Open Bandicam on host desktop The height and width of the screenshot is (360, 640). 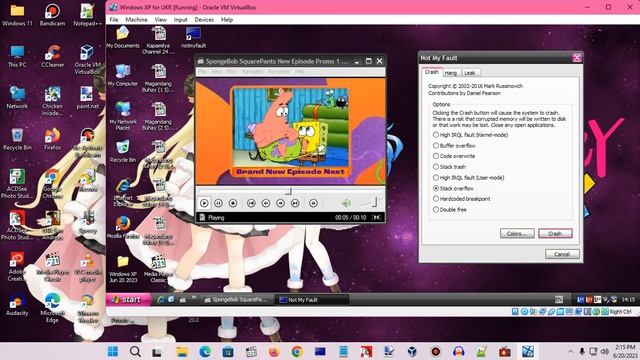click(x=52, y=15)
